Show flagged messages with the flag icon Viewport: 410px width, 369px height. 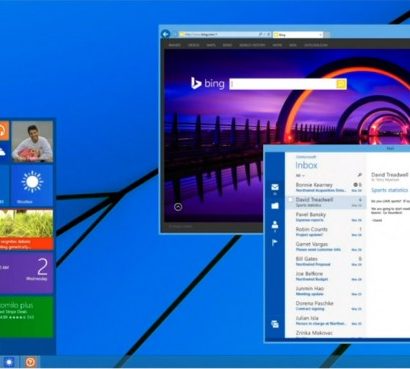click(275, 242)
